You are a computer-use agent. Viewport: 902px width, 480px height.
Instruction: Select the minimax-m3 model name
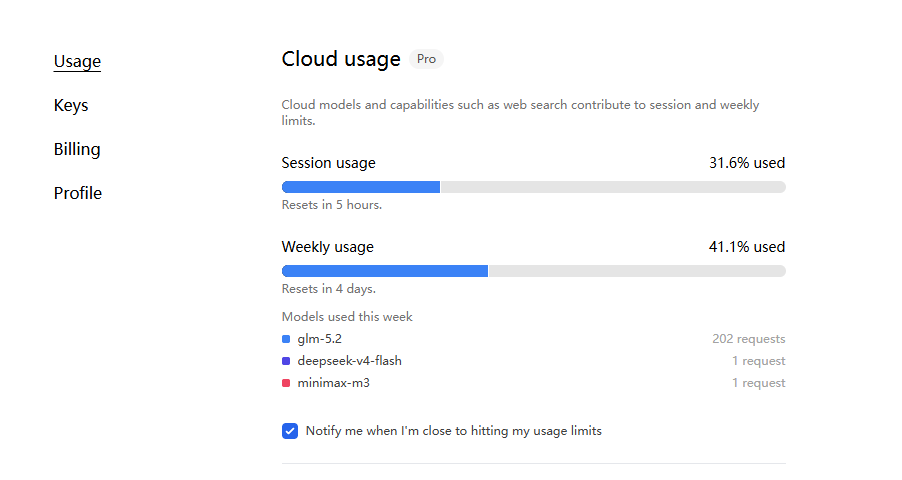click(334, 383)
